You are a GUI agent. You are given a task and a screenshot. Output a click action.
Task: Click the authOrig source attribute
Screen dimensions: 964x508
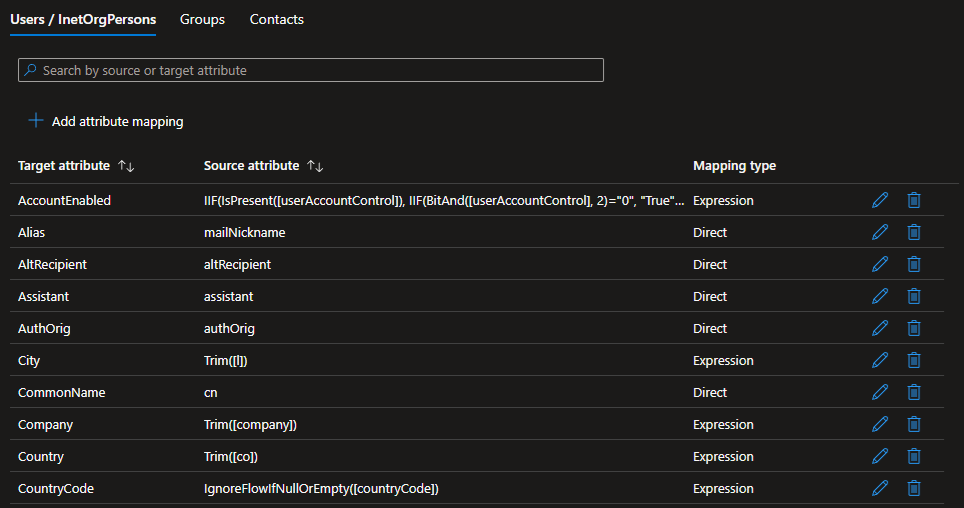(229, 328)
